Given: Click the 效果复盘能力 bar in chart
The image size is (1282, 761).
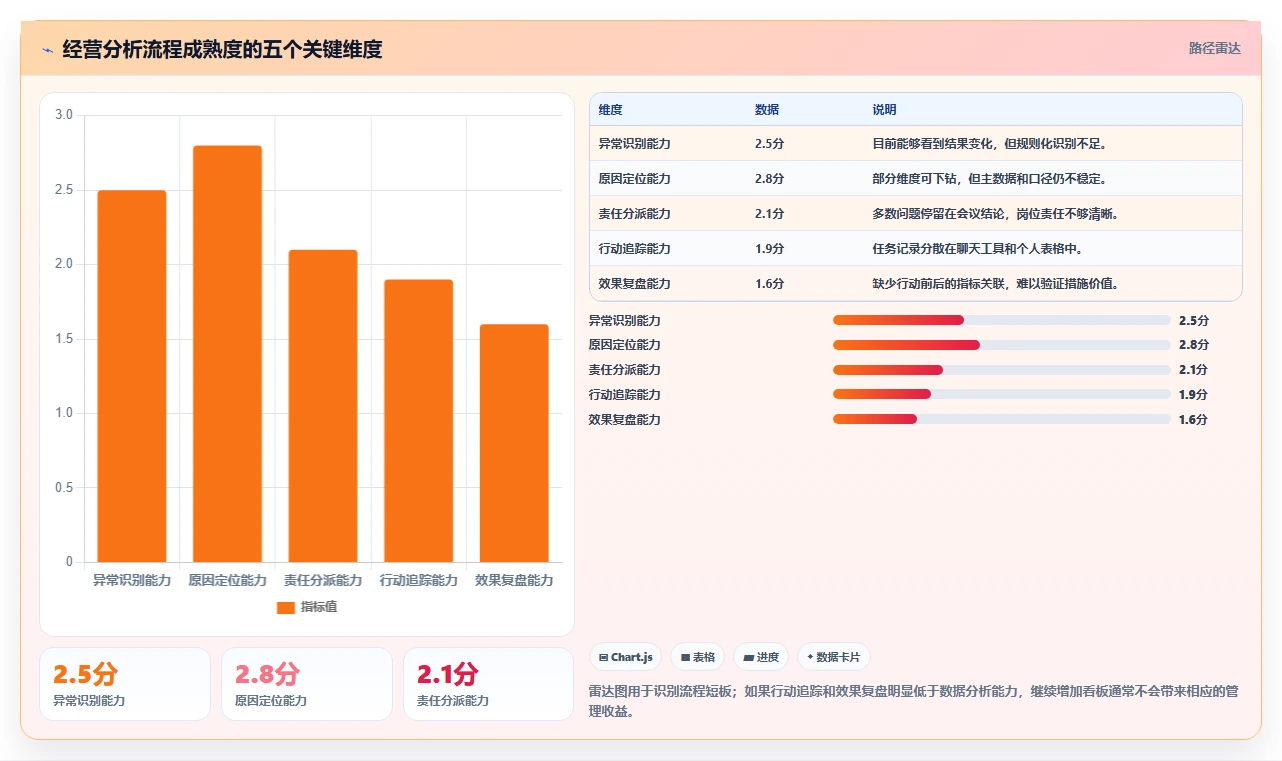Looking at the screenshot, I should coord(514,443).
